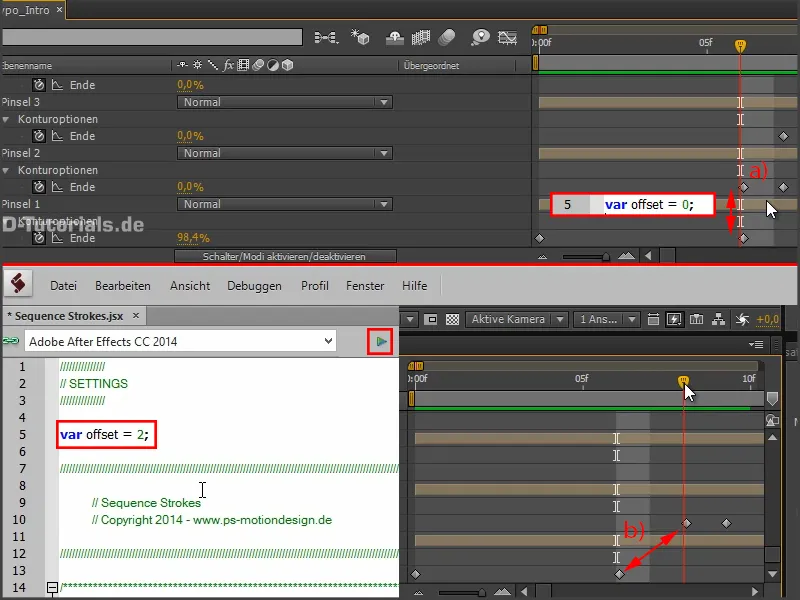The width and height of the screenshot is (800, 600).
Task: Run the script with green play button
Action: [381, 341]
